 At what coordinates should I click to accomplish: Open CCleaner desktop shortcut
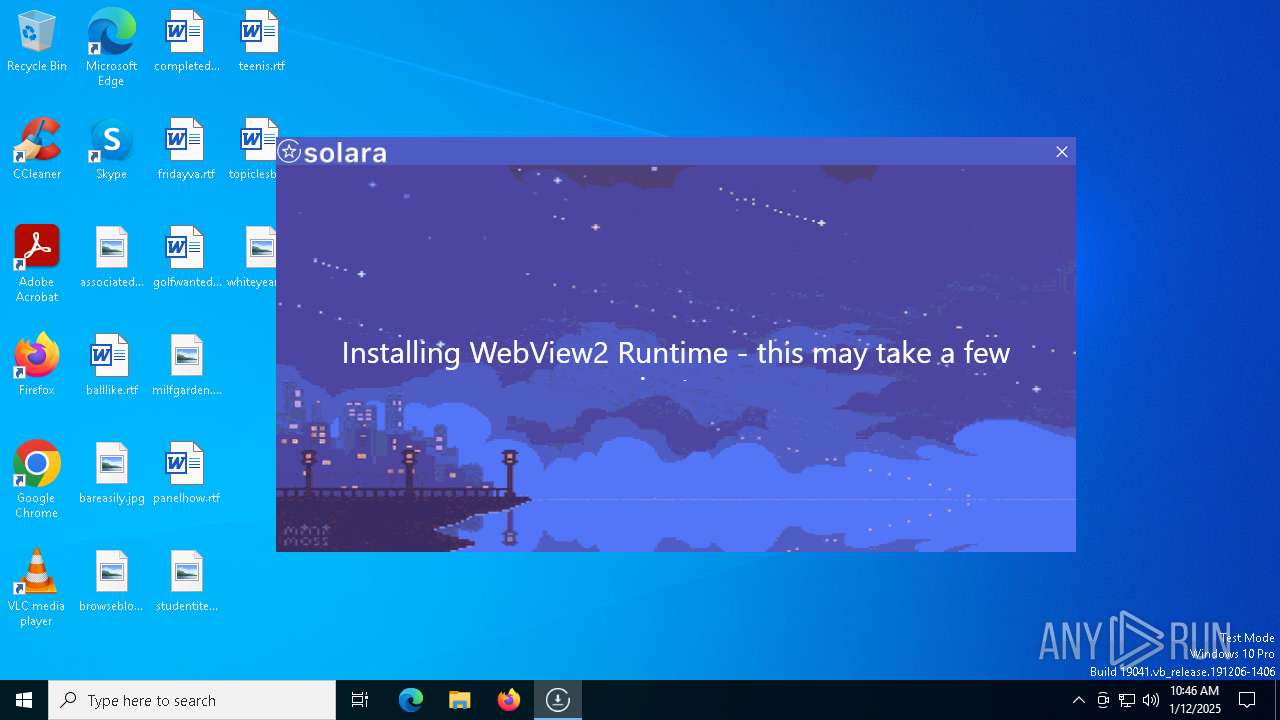pos(37,150)
